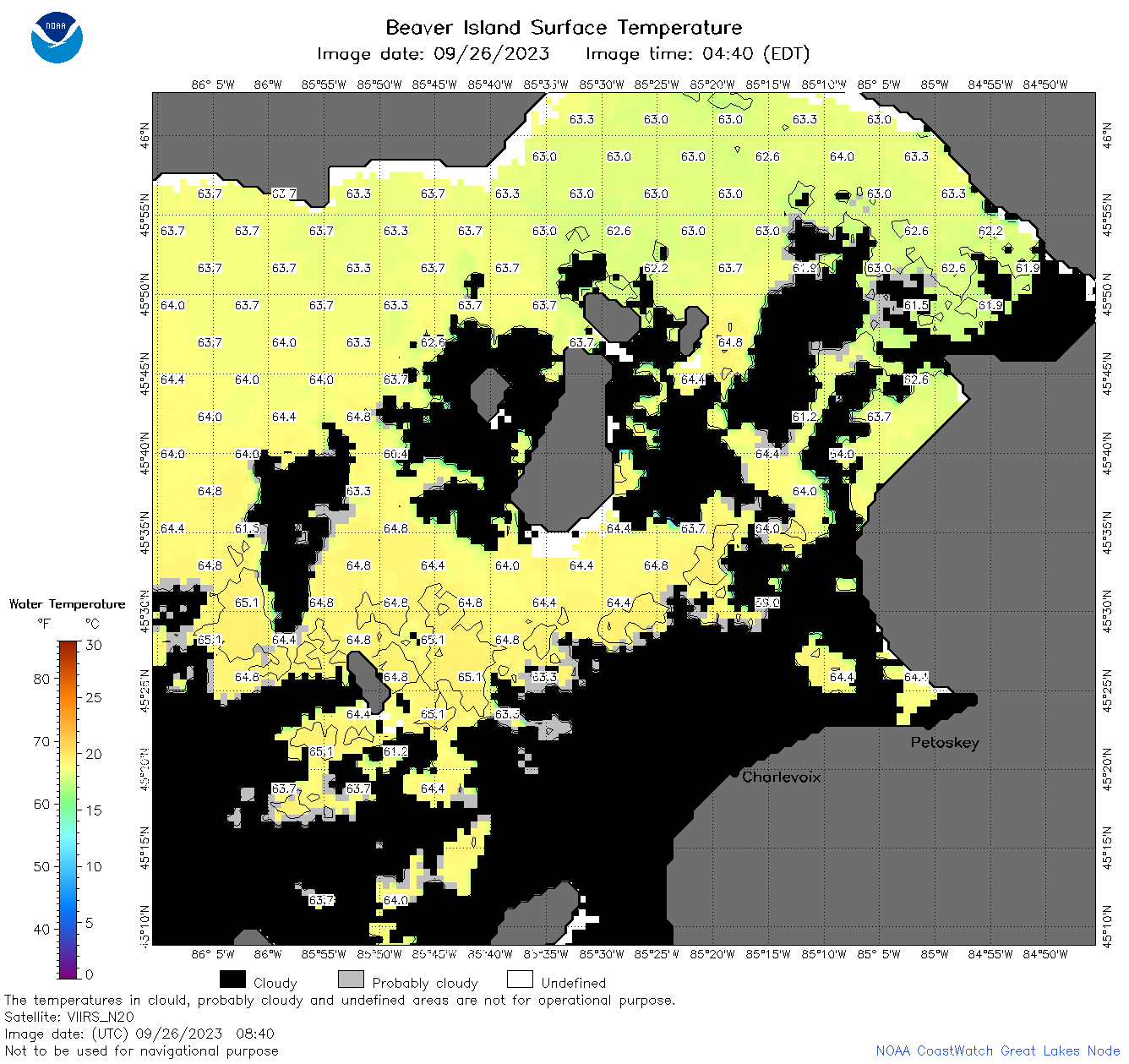
Task: Click the 70 °F tick on temperature scale
Action: (41, 741)
